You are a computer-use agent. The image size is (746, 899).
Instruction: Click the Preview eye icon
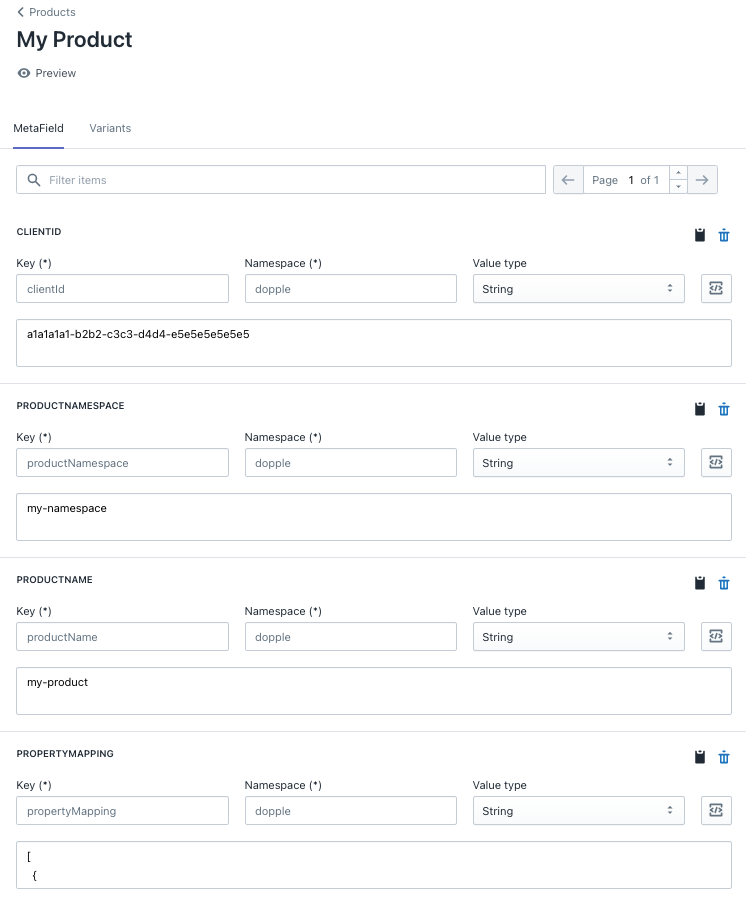tap(23, 73)
